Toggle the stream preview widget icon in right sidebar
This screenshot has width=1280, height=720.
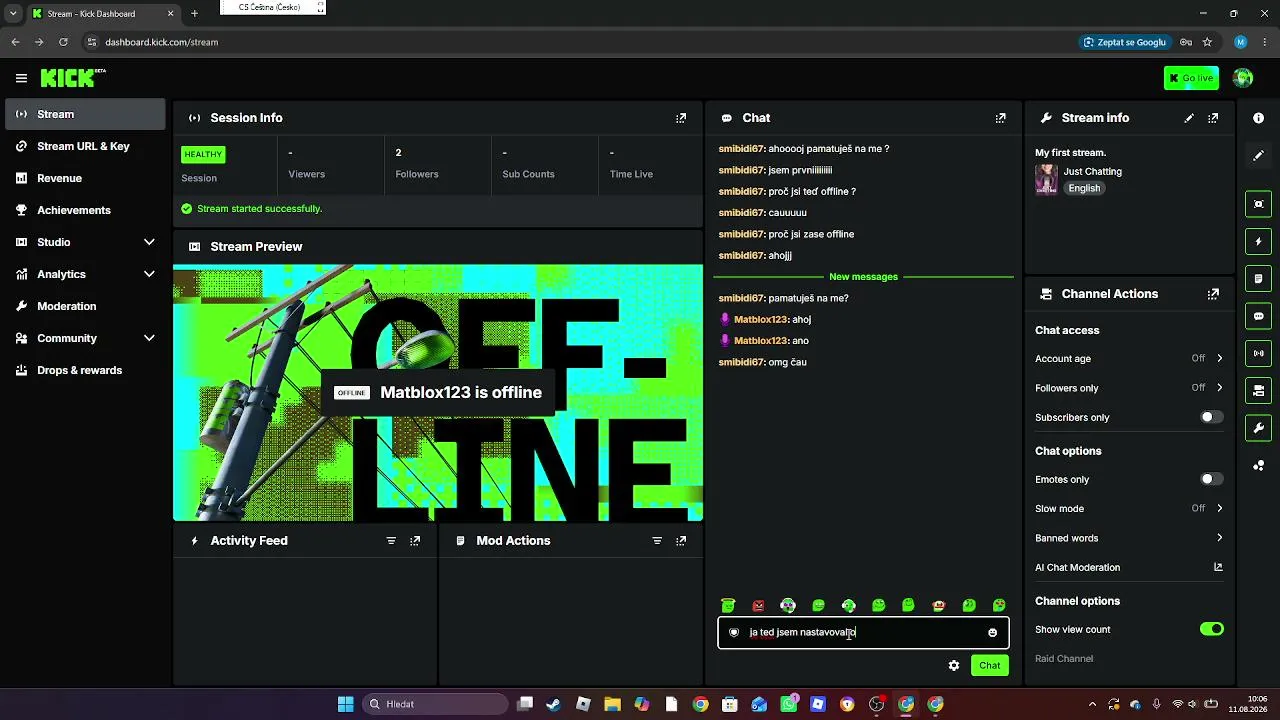pyautogui.click(x=1258, y=204)
